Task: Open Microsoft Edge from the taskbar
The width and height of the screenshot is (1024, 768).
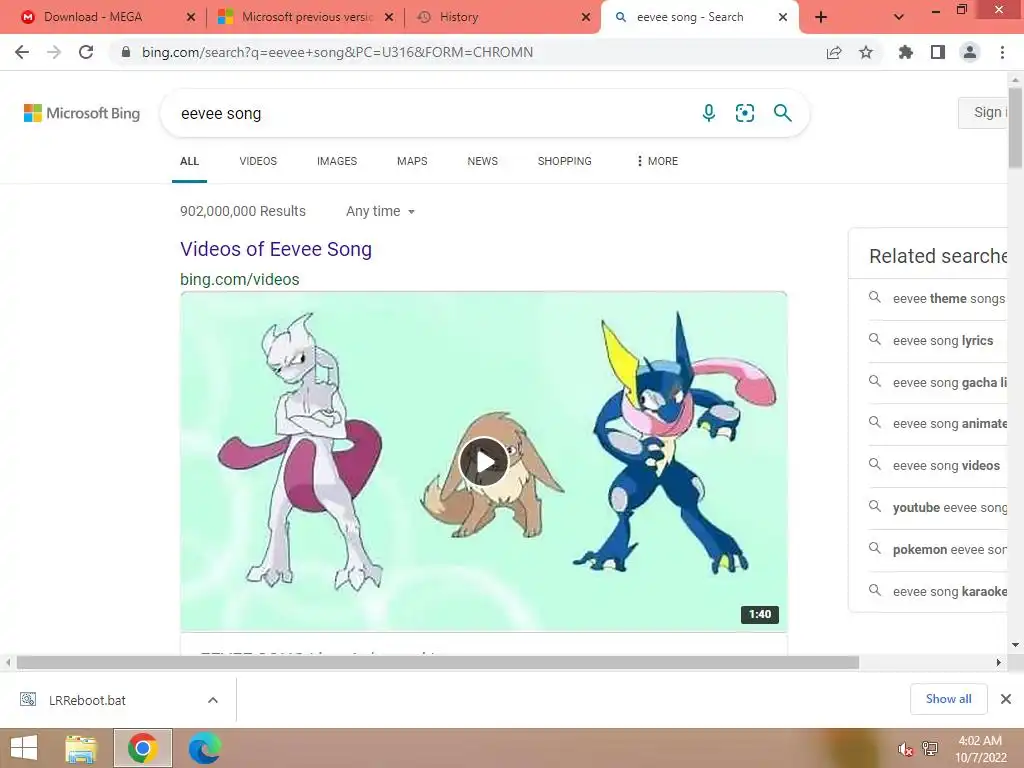Action: pyautogui.click(x=205, y=748)
